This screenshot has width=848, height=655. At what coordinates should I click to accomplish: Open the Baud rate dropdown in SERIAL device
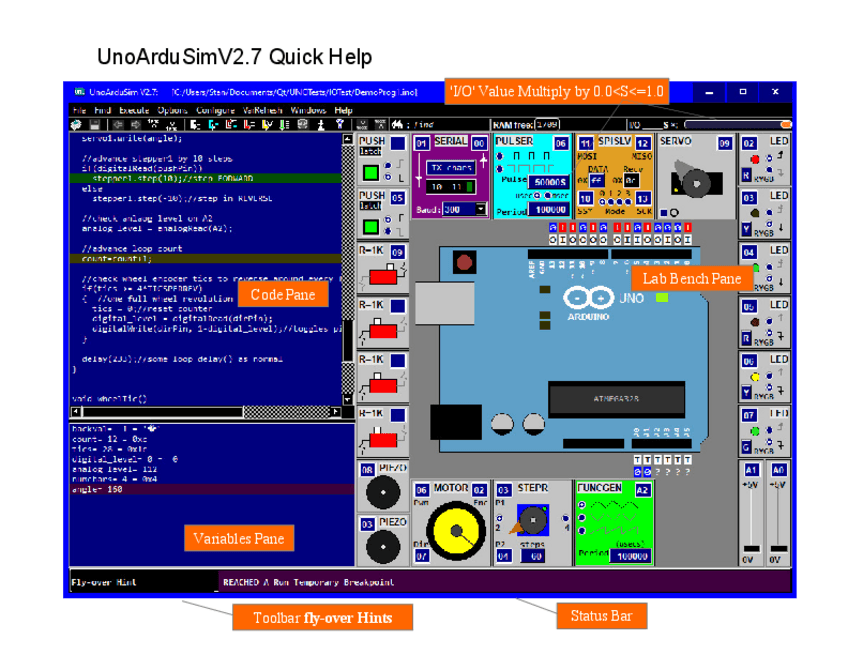[x=481, y=210]
